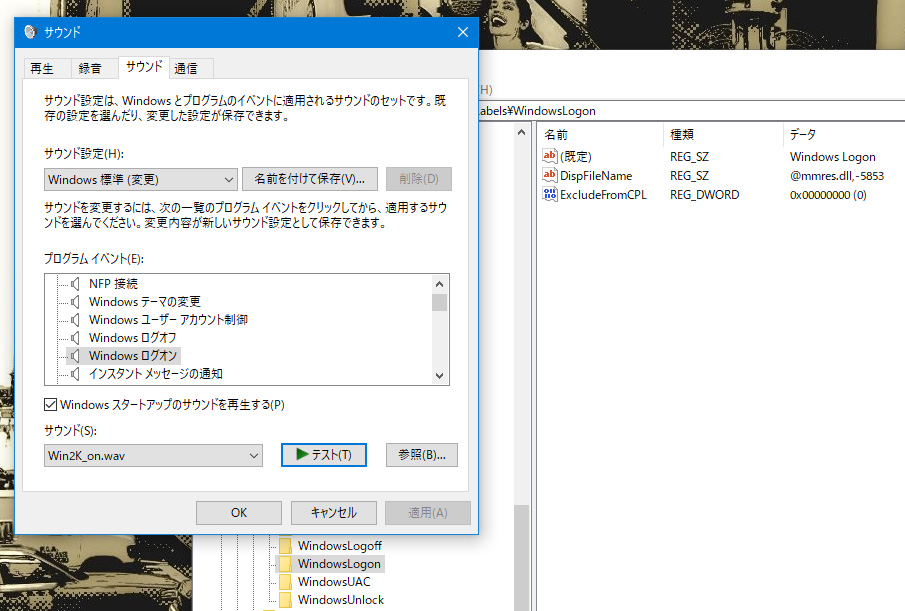
Task: Select Windows ユーザー アカウント制御 event
Action: pyautogui.click(x=168, y=320)
